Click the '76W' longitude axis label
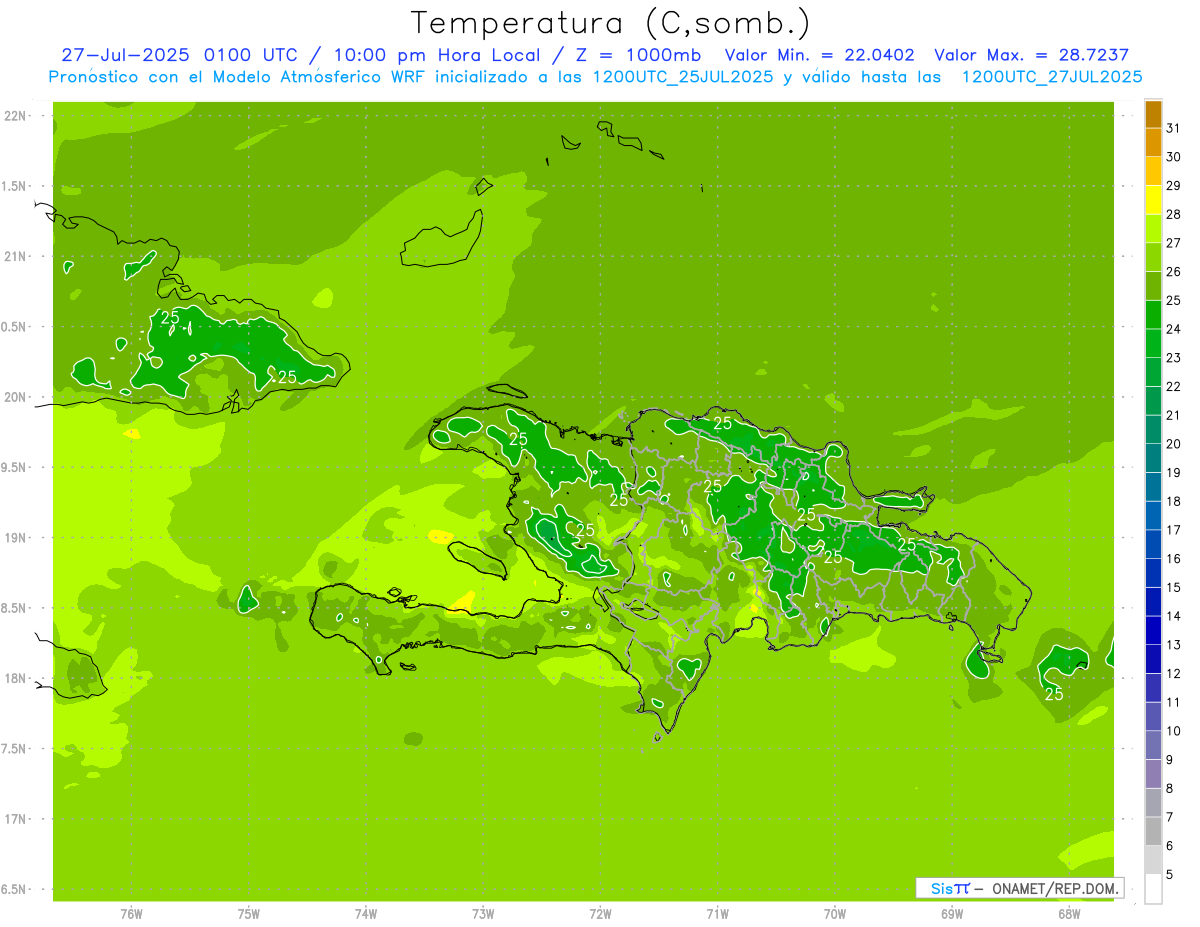Screen dimensions: 1200x927 (131, 914)
